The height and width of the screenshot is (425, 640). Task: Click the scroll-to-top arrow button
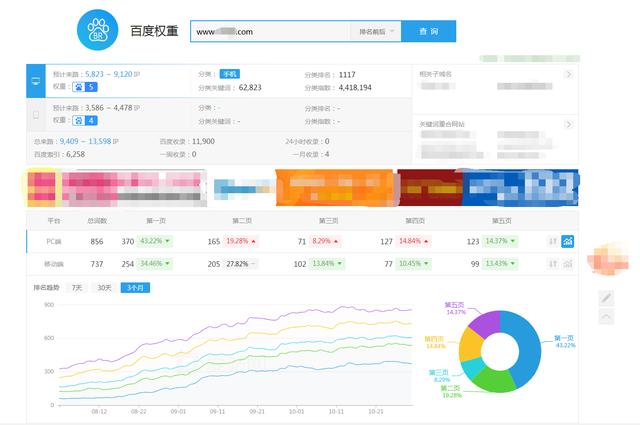point(606,317)
